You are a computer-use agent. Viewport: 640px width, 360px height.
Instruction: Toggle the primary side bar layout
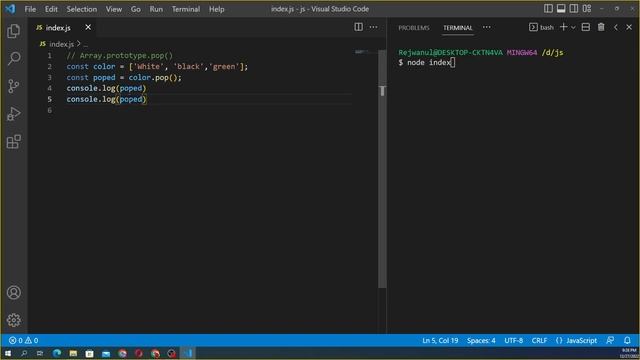tap(548, 9)
